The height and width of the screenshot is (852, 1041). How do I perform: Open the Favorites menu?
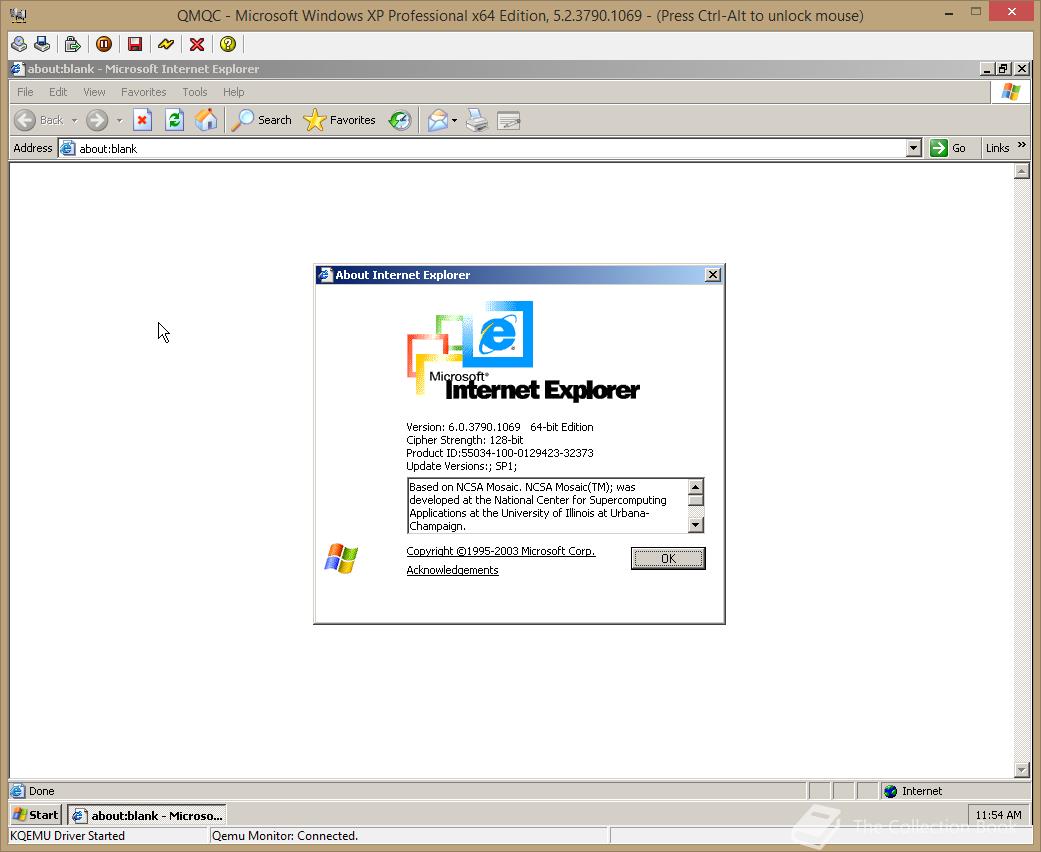click(x=143, y=91)
